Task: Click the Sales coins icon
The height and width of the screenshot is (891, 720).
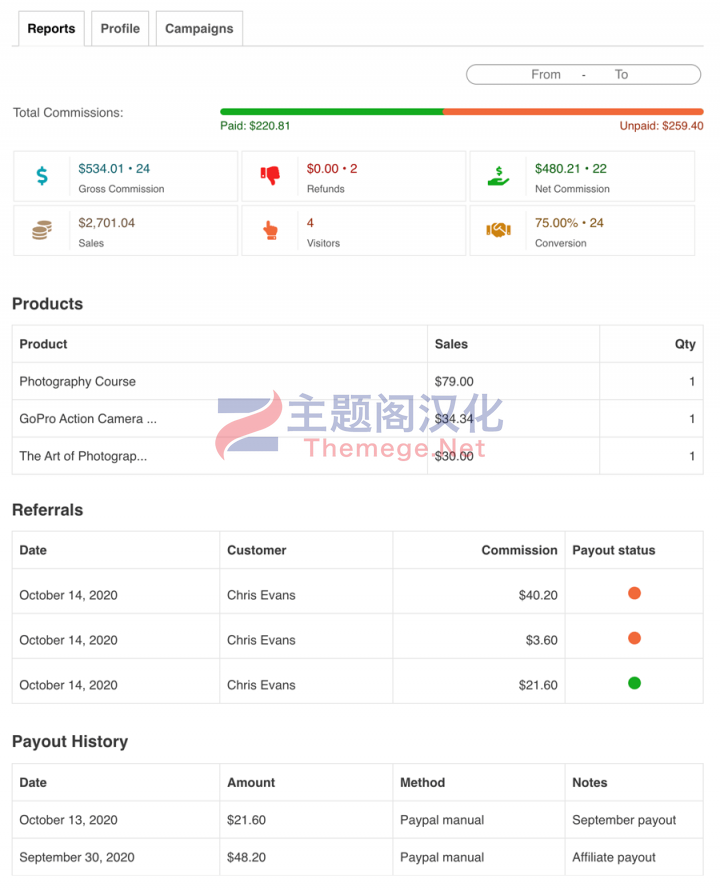Action: tap(42, 230)
